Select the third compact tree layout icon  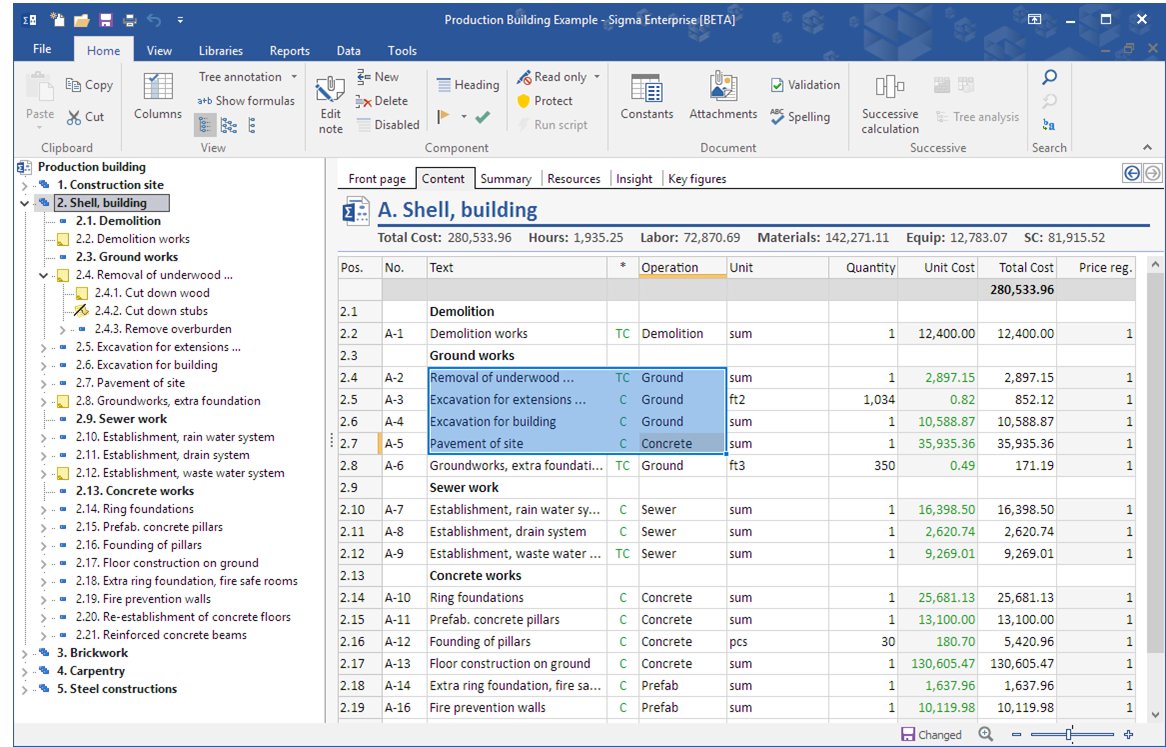click(251, 125)
